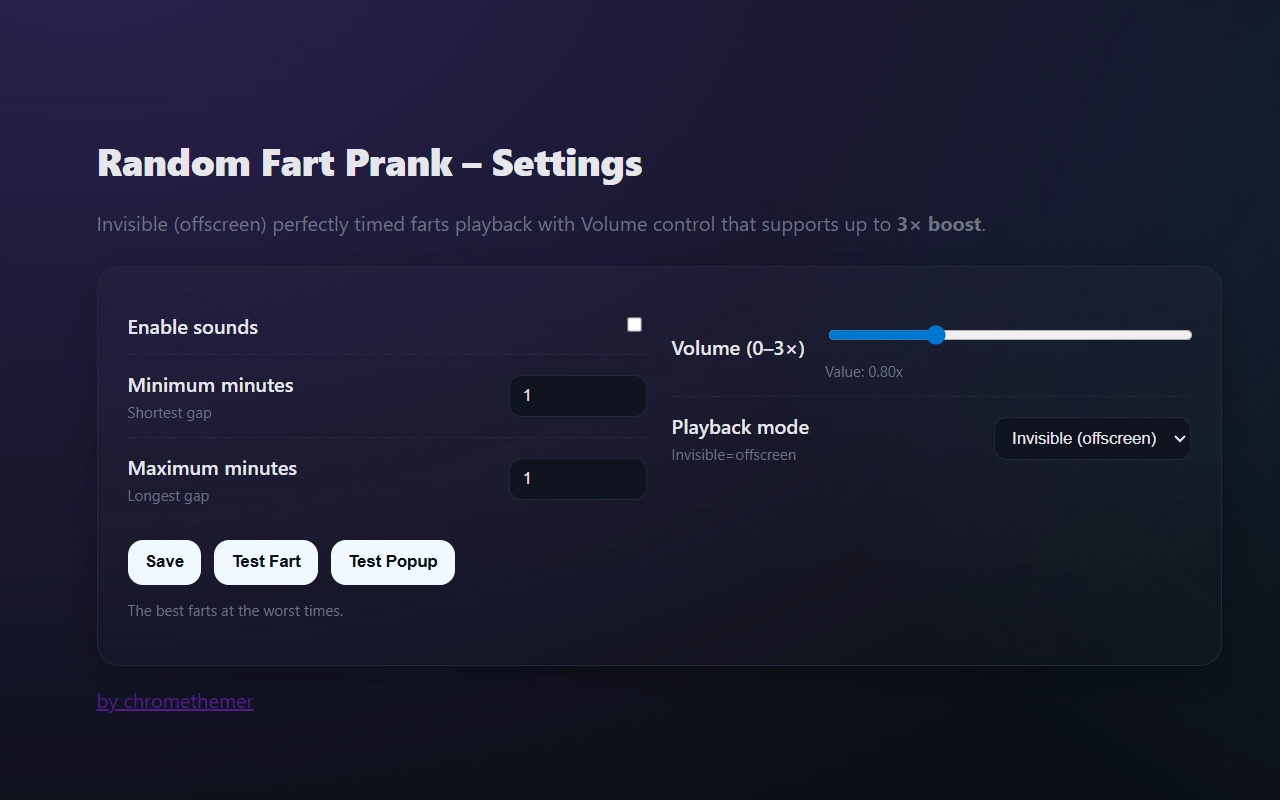This screenshot has height=800, width=1280.
Task: Click the Value: 0.80x readout text
Action: tap(864, 372)
